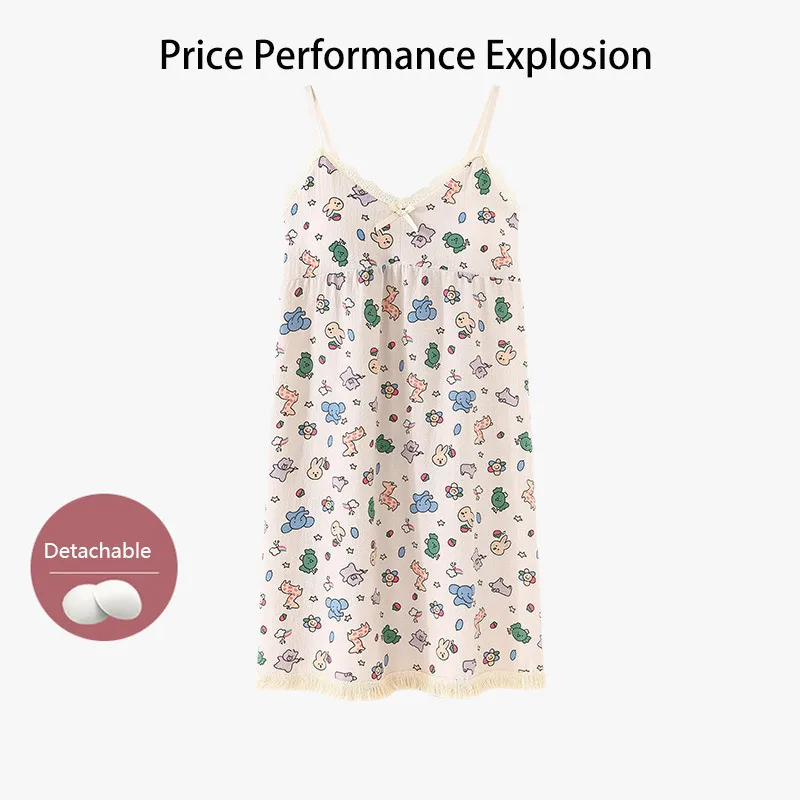
Task: Click the pink circular Detachable badge
Action: coord(104,567)
